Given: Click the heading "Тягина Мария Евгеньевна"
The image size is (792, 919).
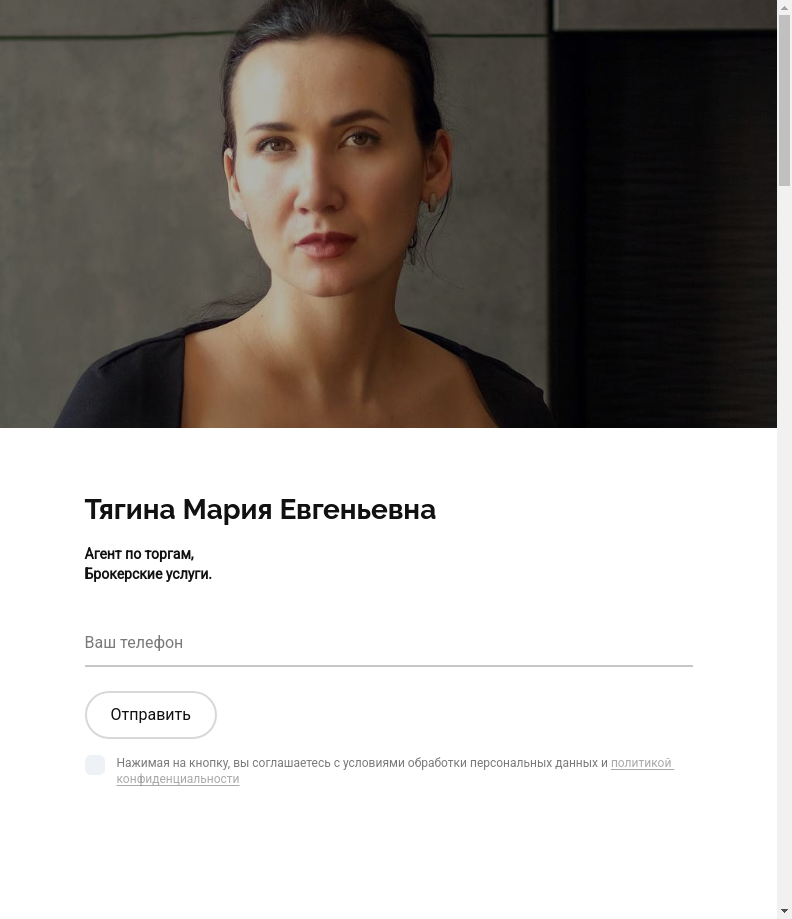Looking at the screenshot, I should point(260,509).
